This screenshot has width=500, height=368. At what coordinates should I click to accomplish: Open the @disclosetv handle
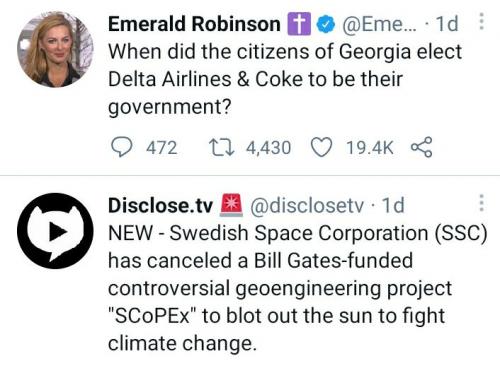click(307, 205)
